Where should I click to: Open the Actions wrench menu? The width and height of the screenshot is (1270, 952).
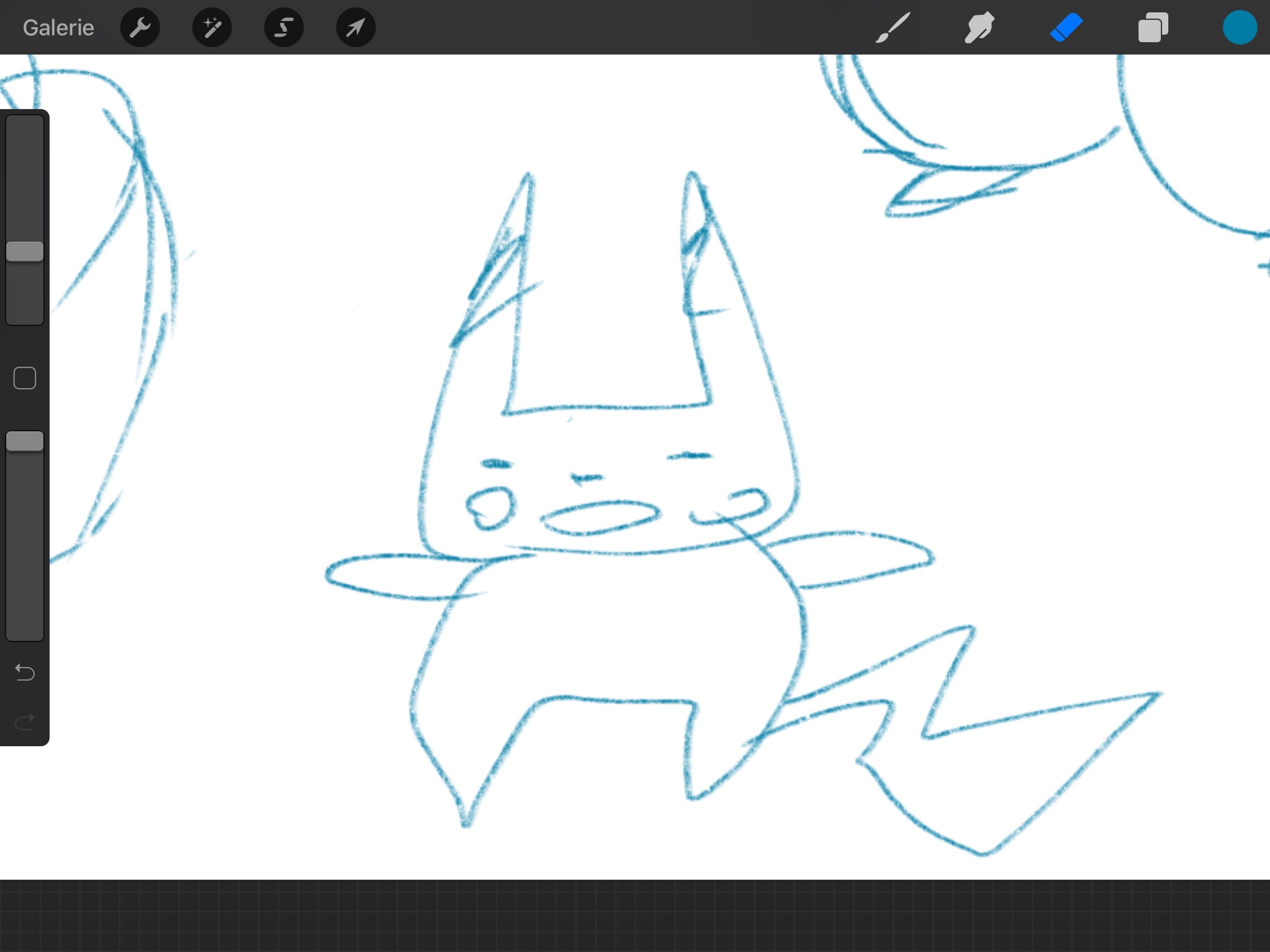tap(140, 27)
